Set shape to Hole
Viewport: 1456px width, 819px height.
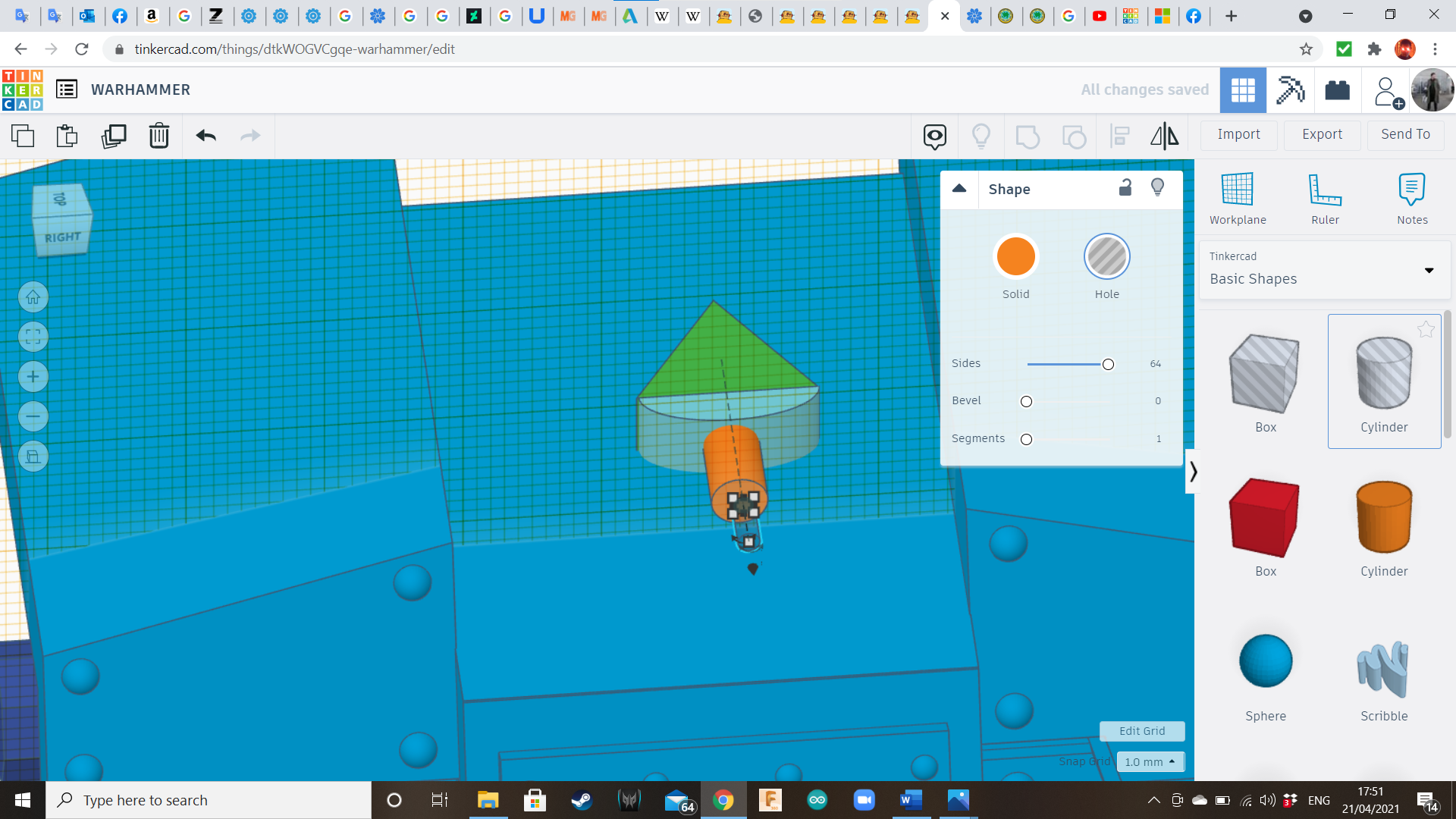1106,256
